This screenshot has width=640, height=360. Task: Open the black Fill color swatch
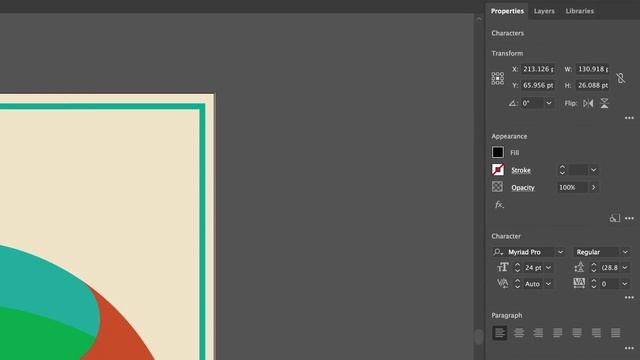498,152
